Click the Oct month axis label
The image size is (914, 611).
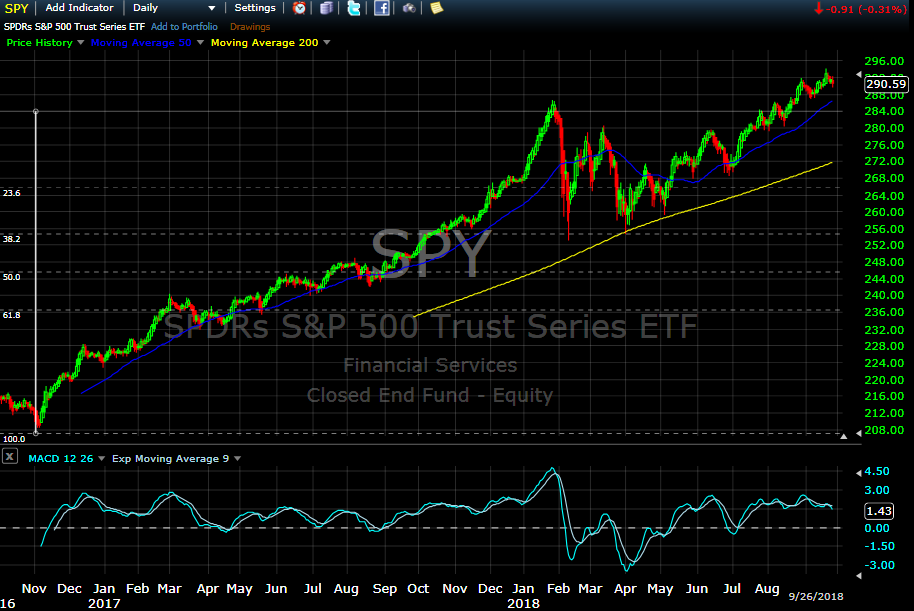[418, 589]
